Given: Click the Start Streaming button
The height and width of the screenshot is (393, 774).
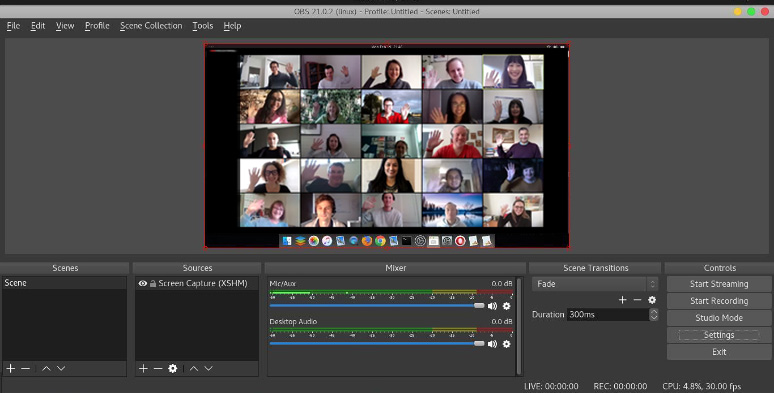Looking at the screenshot, I should click(x=719, y=284).
